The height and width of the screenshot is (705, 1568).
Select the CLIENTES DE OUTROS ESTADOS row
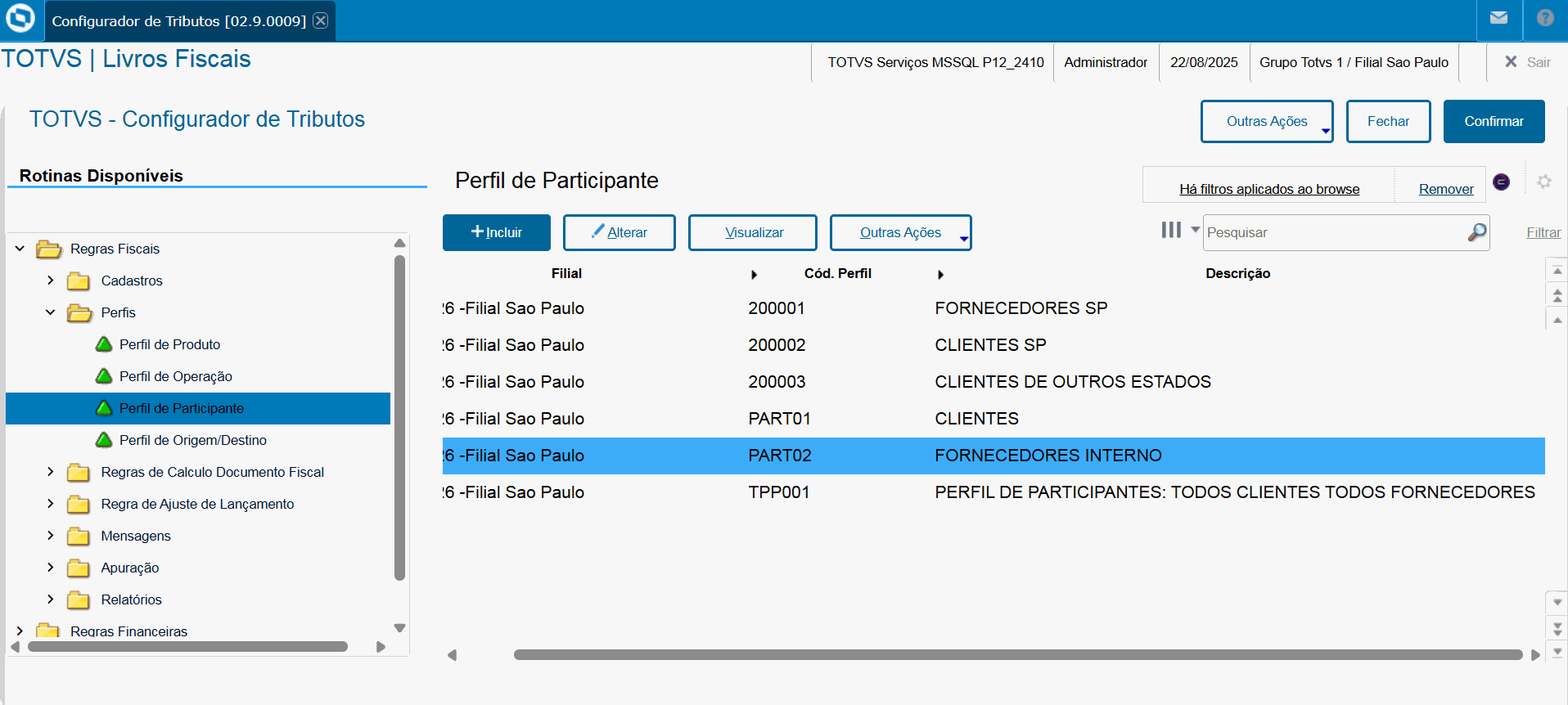tap(994, 382)
